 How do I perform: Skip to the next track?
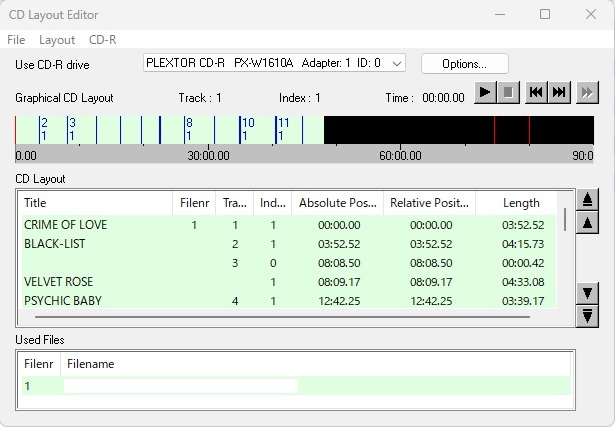[560, 93]
